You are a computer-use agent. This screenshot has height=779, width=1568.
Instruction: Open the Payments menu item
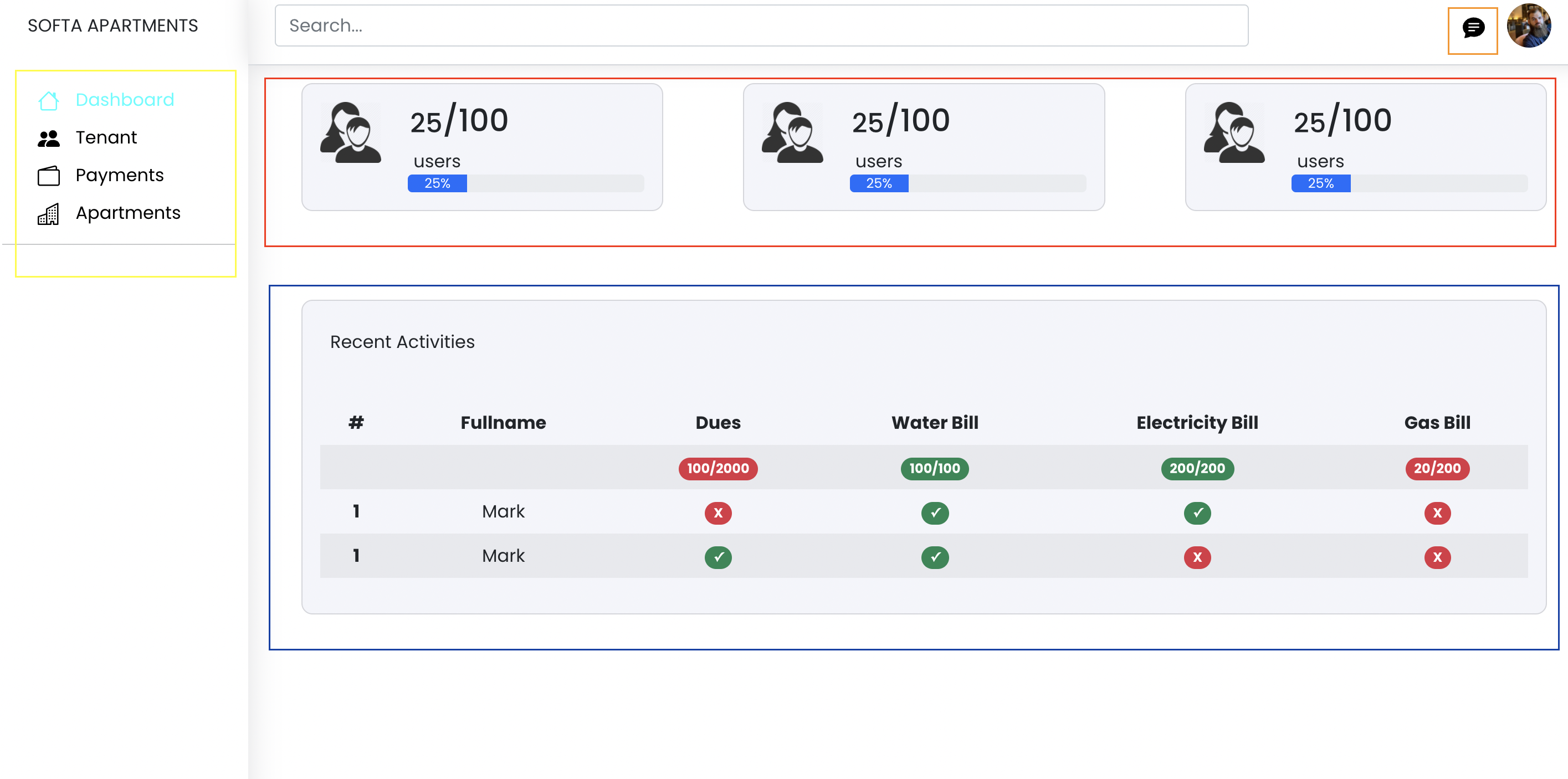tap(119, 175)
